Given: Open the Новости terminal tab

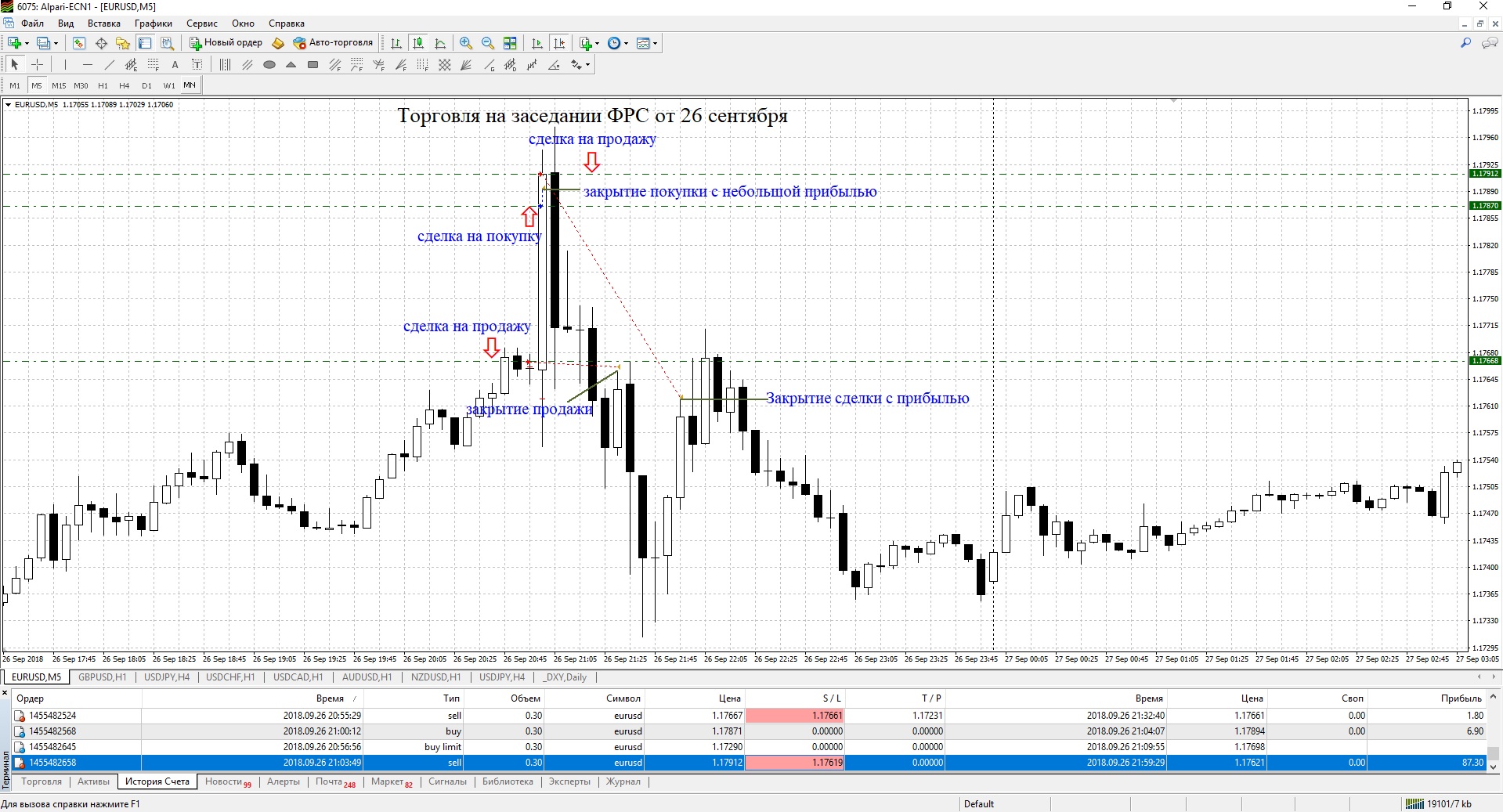Looking at the screenshot, I should tap(228, 781).
